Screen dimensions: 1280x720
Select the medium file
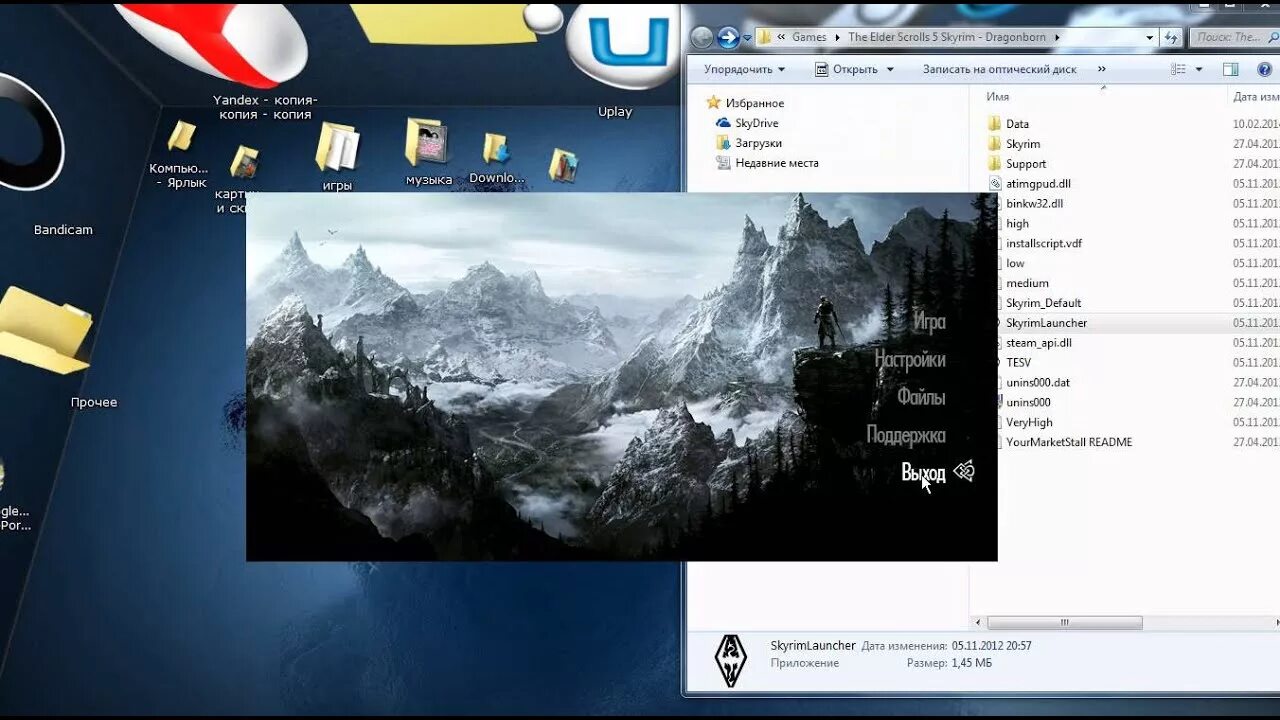1027,283
